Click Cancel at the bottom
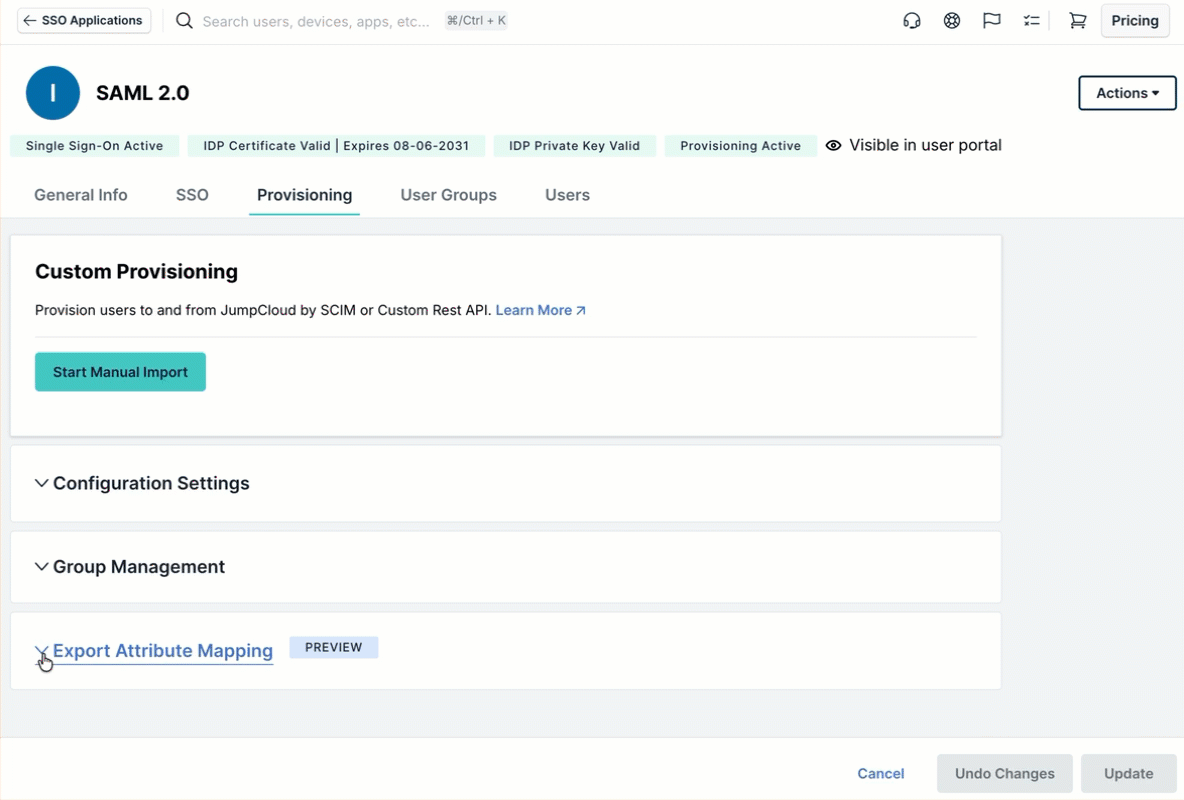1184x800 pixels. click(x=880, y=774)
